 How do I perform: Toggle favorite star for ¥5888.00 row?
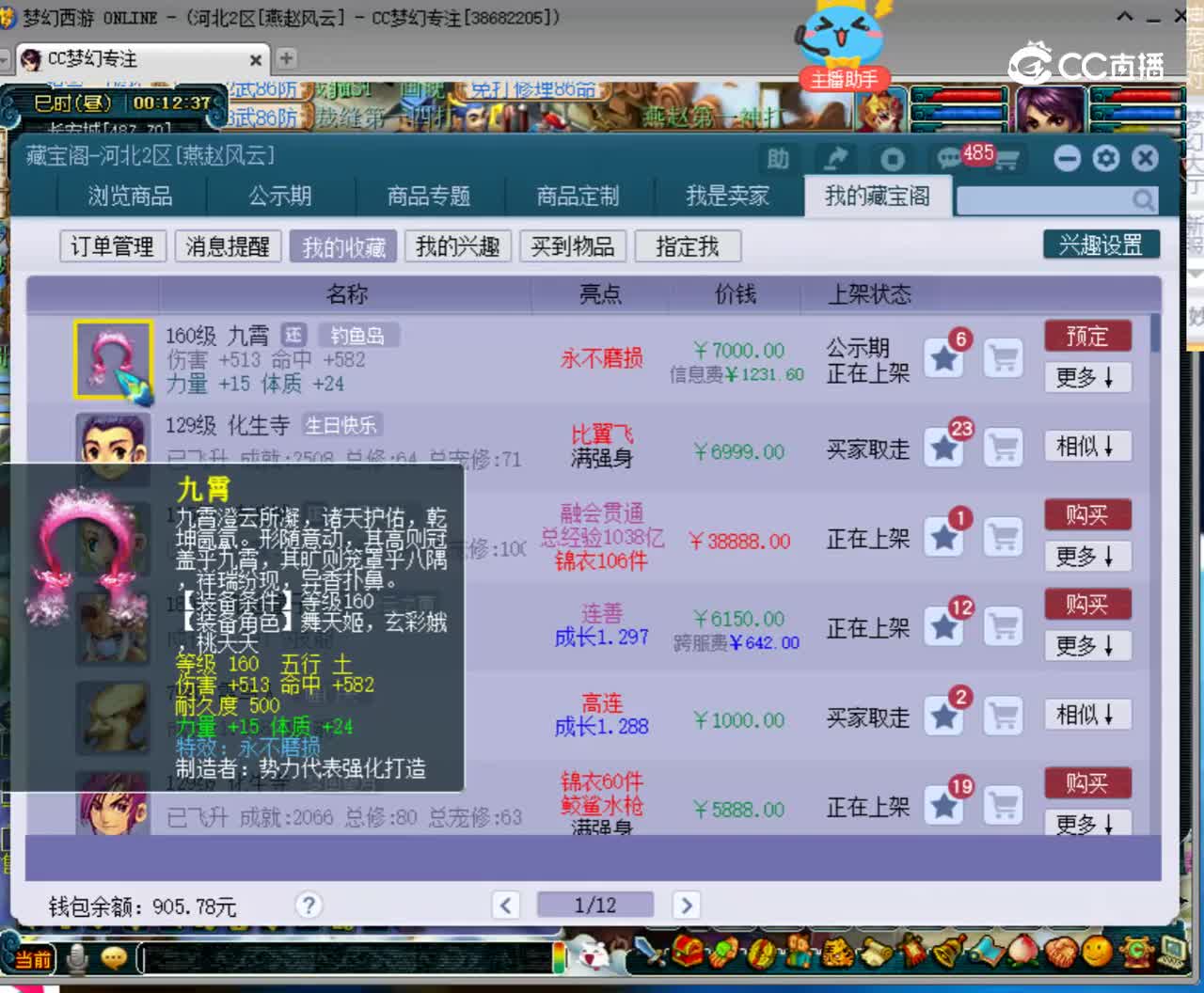tap(944, 805)
